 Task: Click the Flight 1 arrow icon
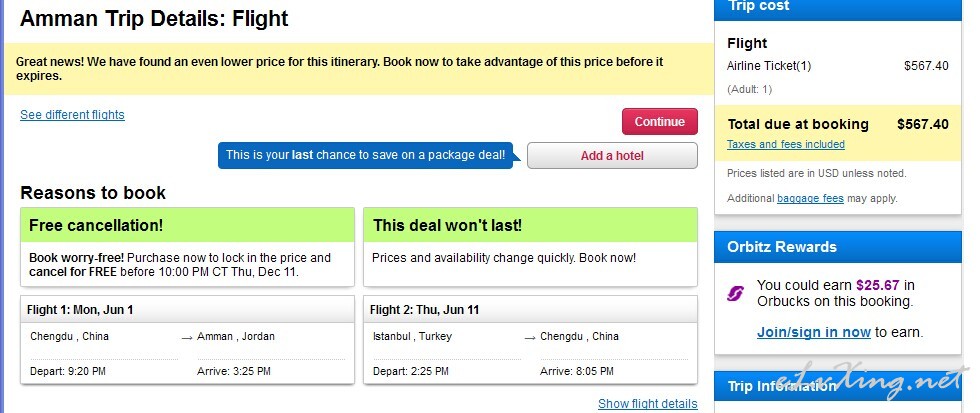(186, 337)
